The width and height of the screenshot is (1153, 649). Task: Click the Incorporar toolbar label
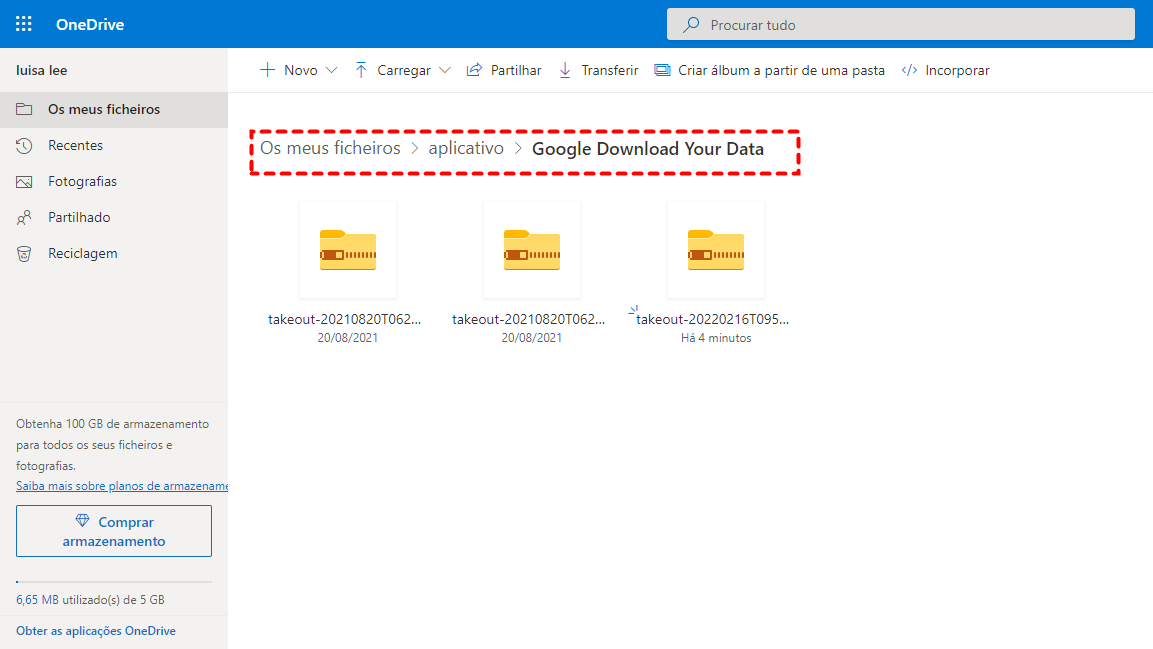957,71
